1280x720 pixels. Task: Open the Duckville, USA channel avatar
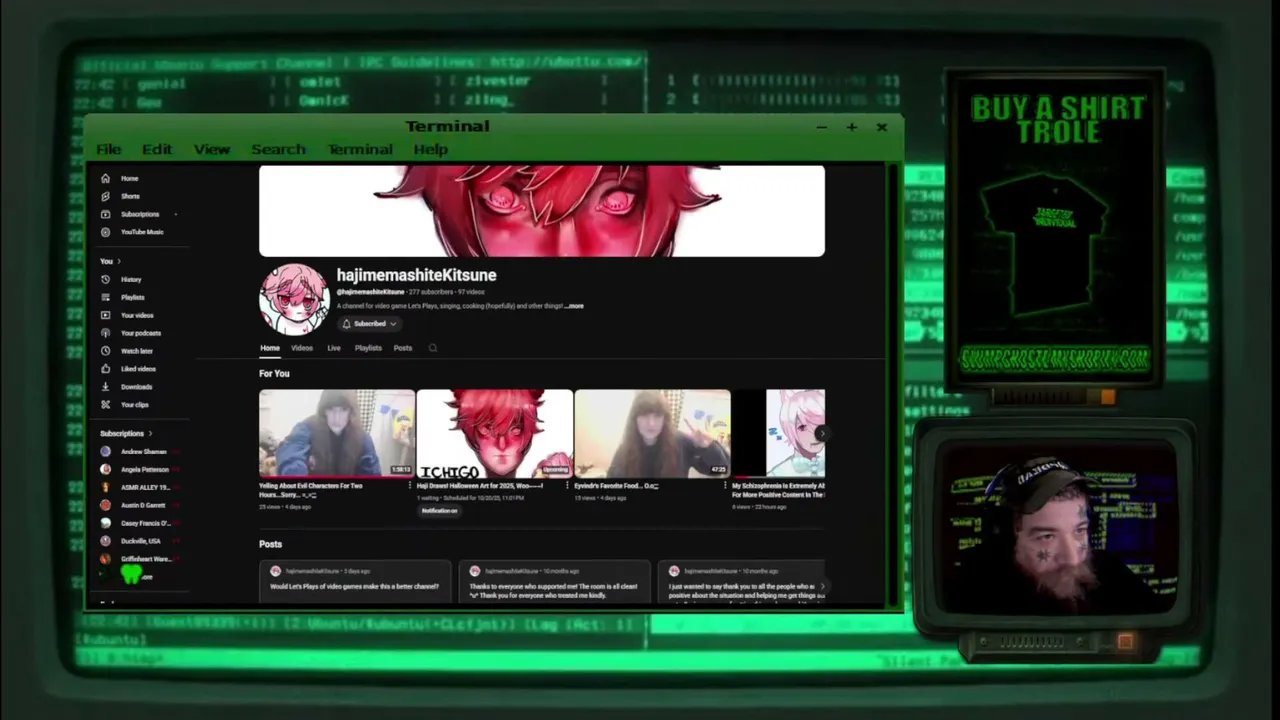coord(105,541)
